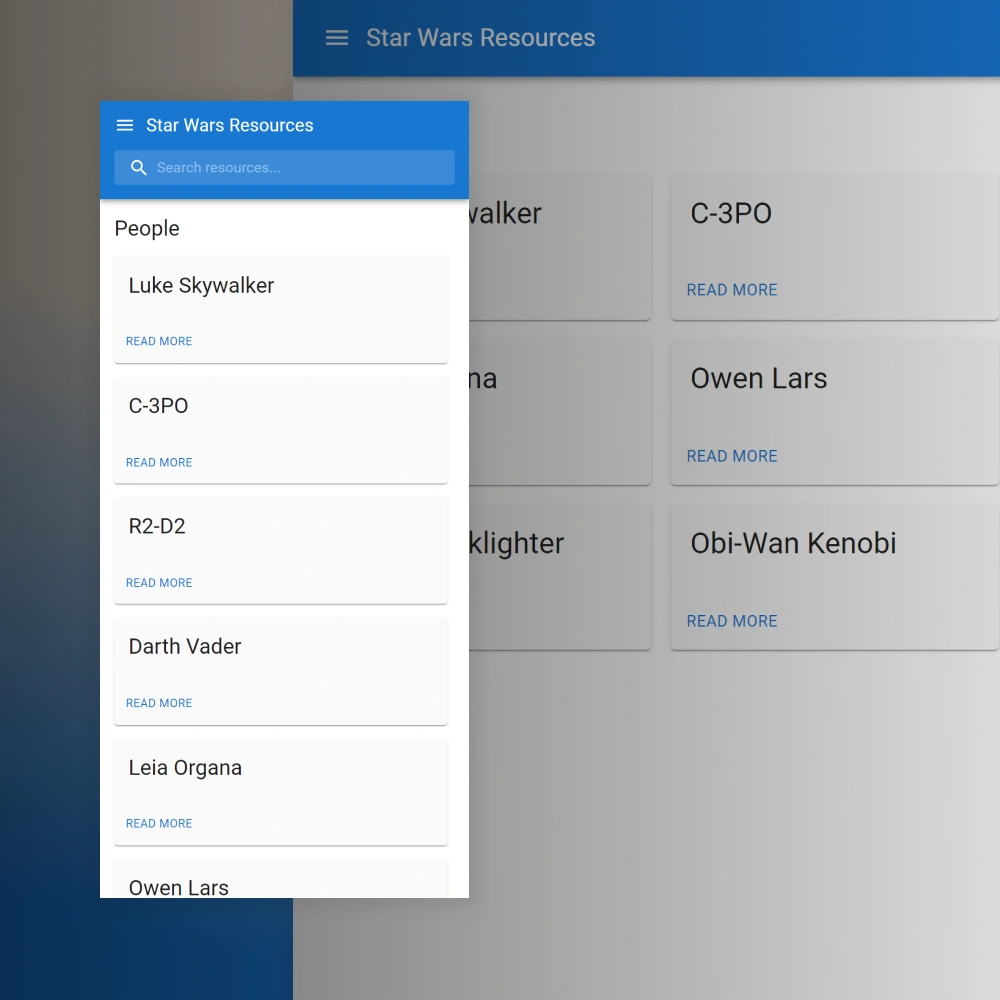This screenshot has height=1000, width=1000.
Task: Select Owen Lars title in background window
Action: 759,378
